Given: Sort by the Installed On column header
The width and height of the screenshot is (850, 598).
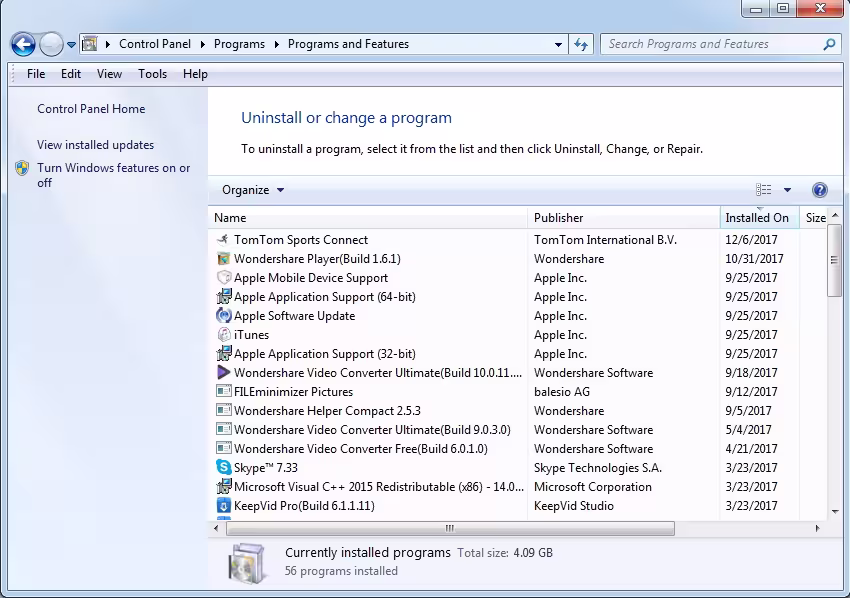Looking at the screenshot, I should click(759, 218).
